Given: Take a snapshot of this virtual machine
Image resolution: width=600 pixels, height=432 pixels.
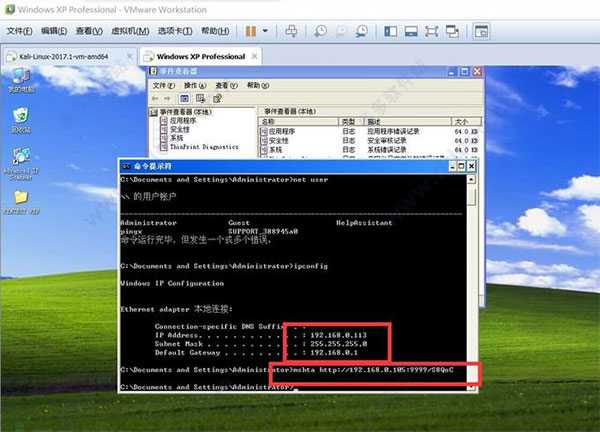Looking at the screenshot, I should [320, 31].
